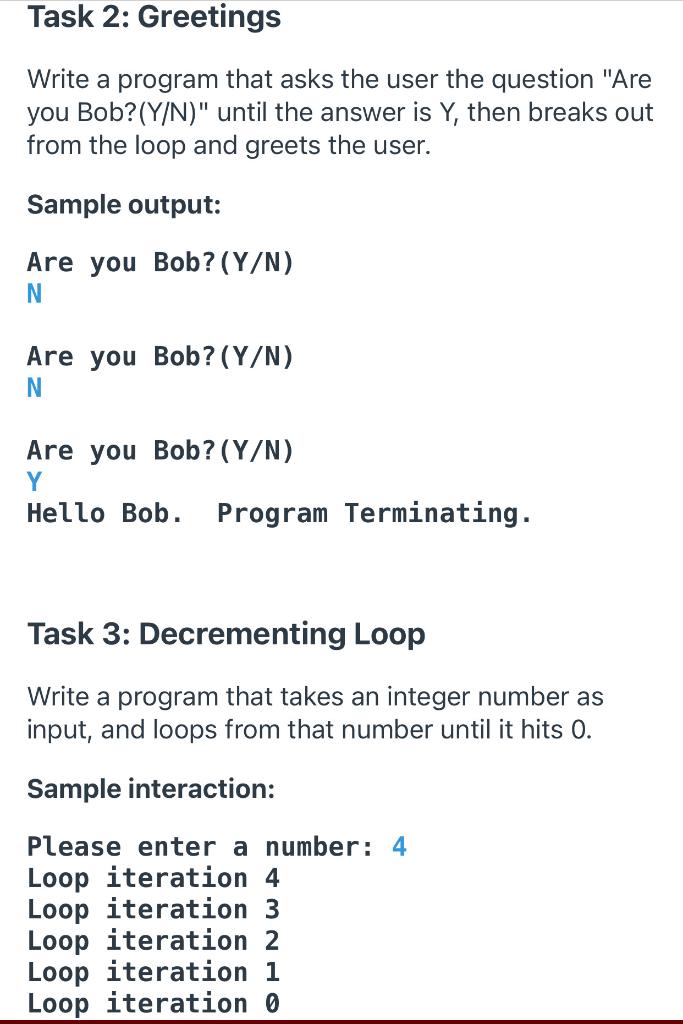Viewport: 683px width, 1024px height.
Task: Click the 'Task 3: Decrementing Loop' heading
Action: 226,634
